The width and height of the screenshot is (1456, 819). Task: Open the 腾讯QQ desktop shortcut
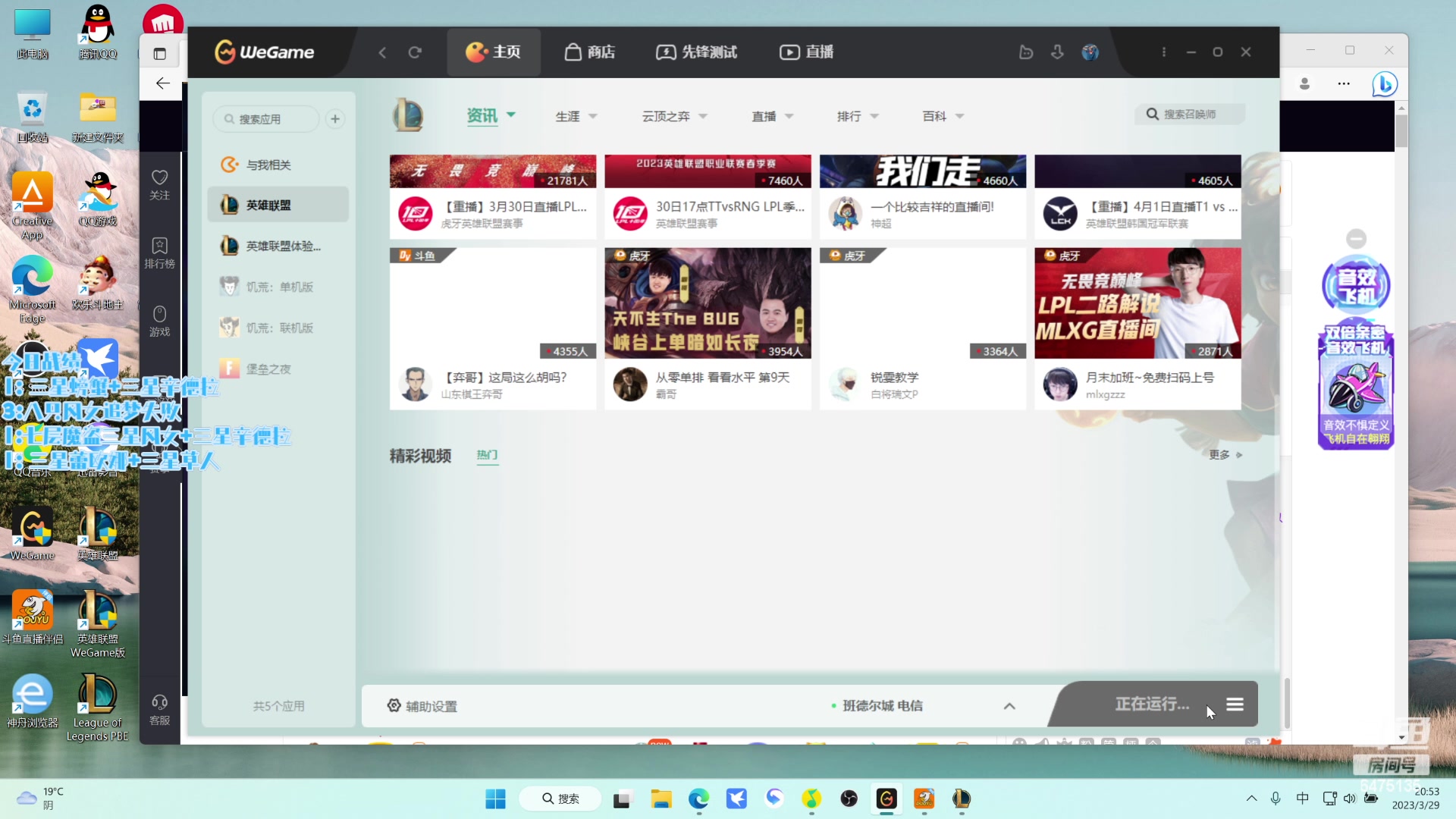point(98,32)
